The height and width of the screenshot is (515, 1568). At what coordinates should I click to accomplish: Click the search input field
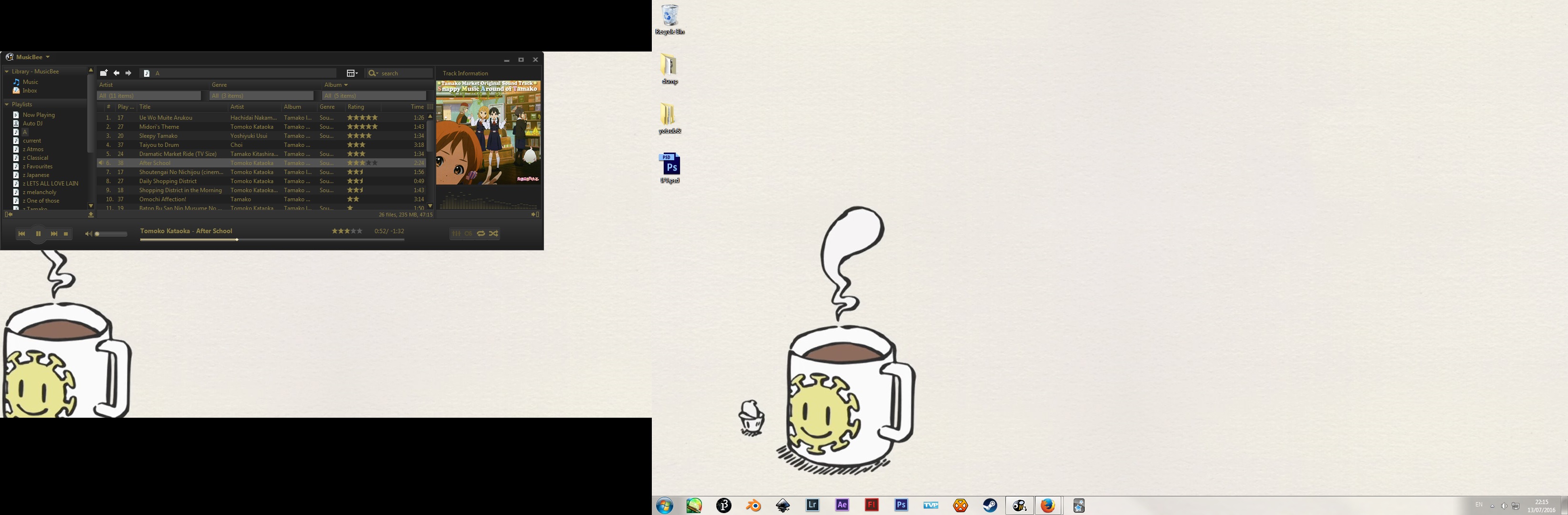tap(405, 73)
